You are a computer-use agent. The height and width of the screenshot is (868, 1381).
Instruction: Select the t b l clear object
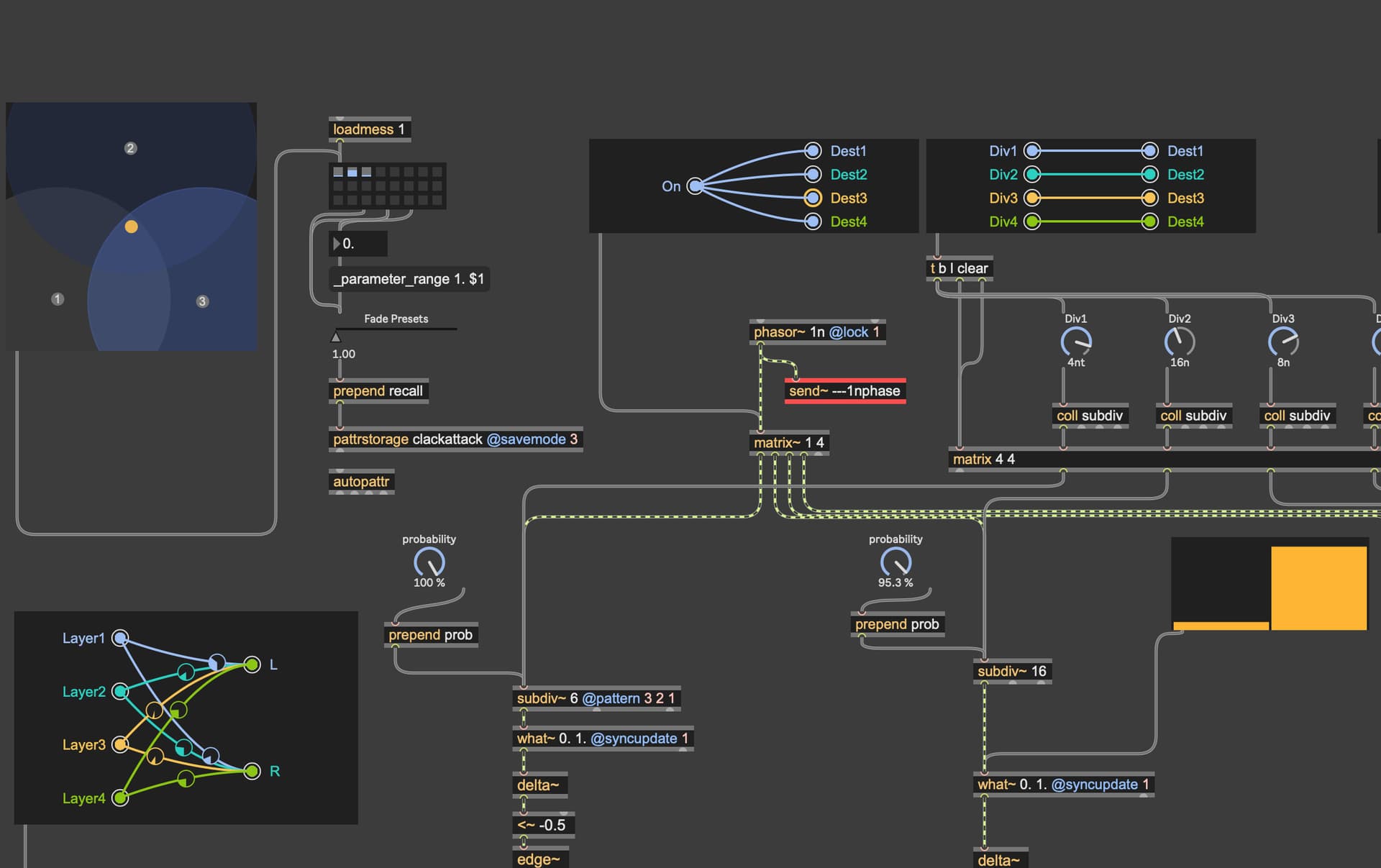click(960, 268)
